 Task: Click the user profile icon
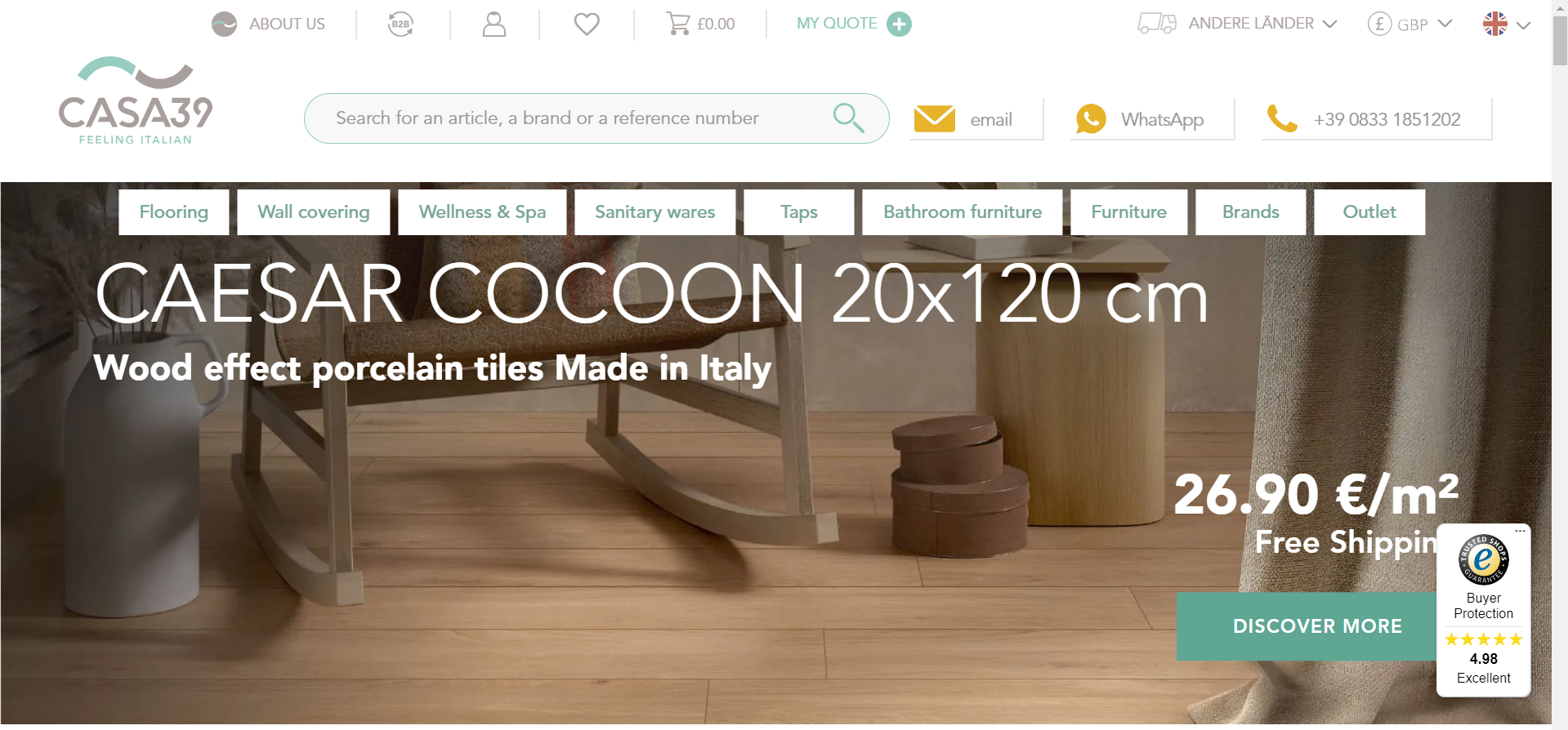[x=494, y=24]
